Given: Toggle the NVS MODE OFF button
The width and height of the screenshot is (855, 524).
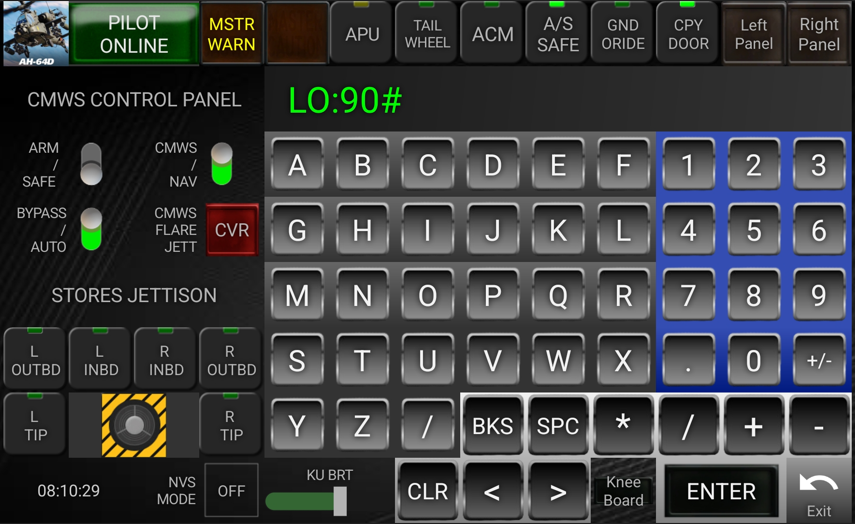Looking at the screenshot, I should point(231,491).
